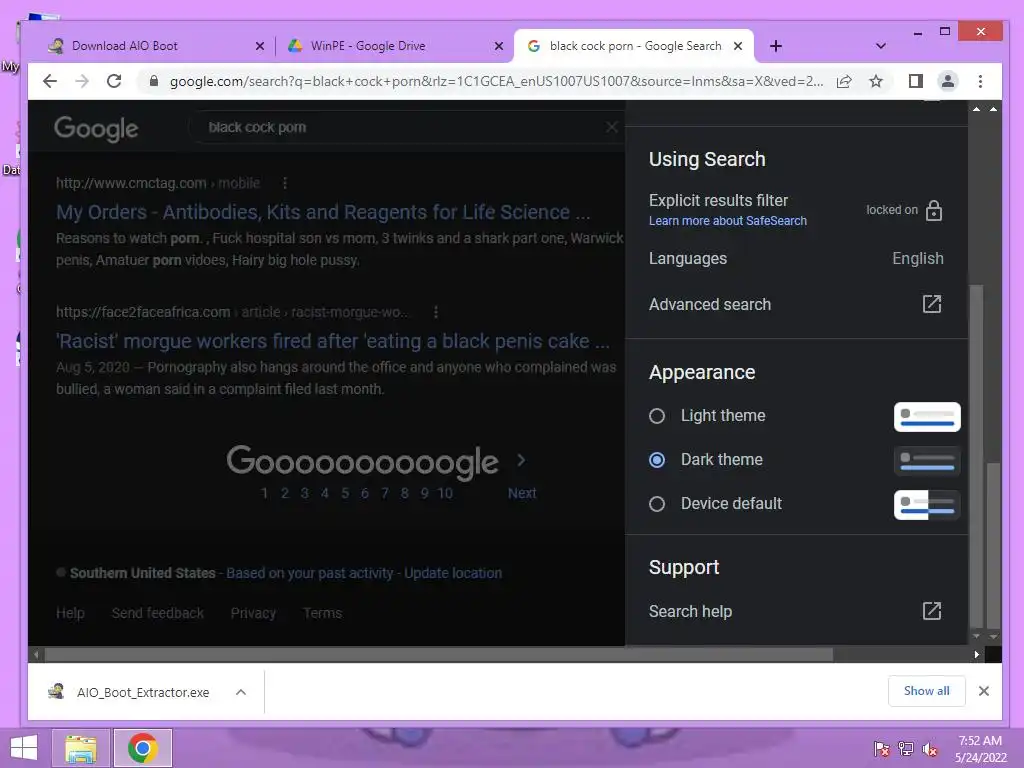Select the black cock porn Google Search tab
This screenshot has width=1024, height=768.
(x=635, y=46)
